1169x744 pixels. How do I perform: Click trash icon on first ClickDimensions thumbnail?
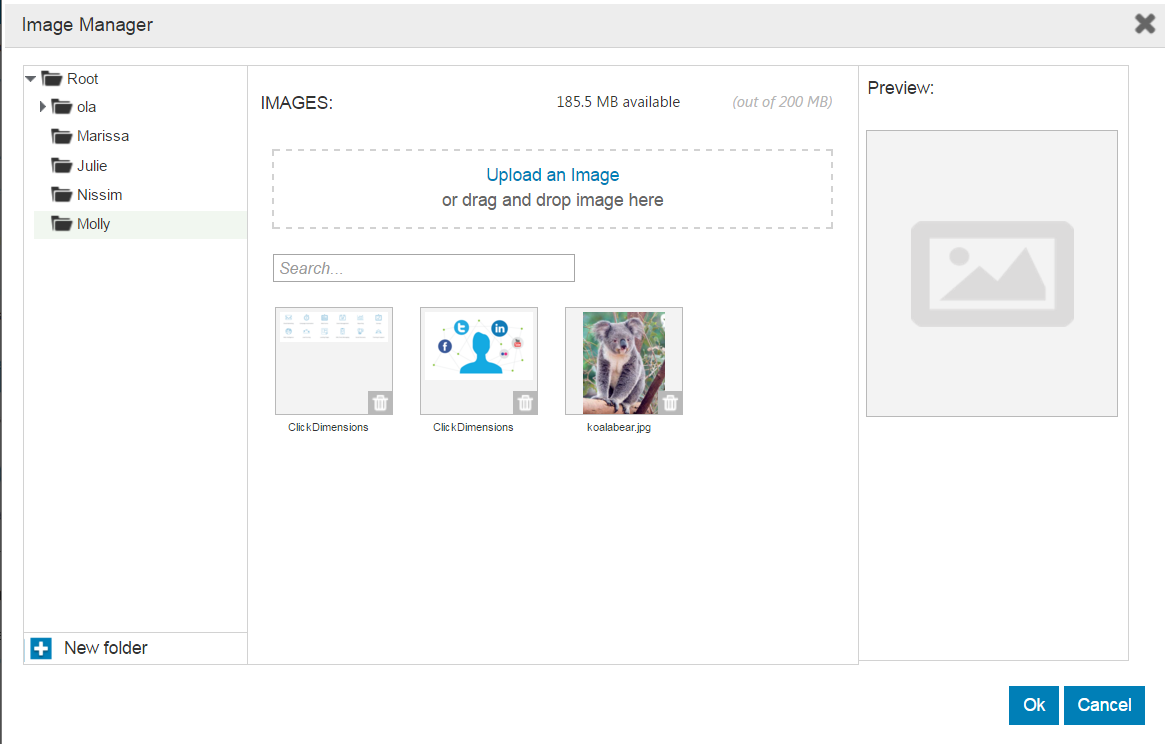click(381, 403)
